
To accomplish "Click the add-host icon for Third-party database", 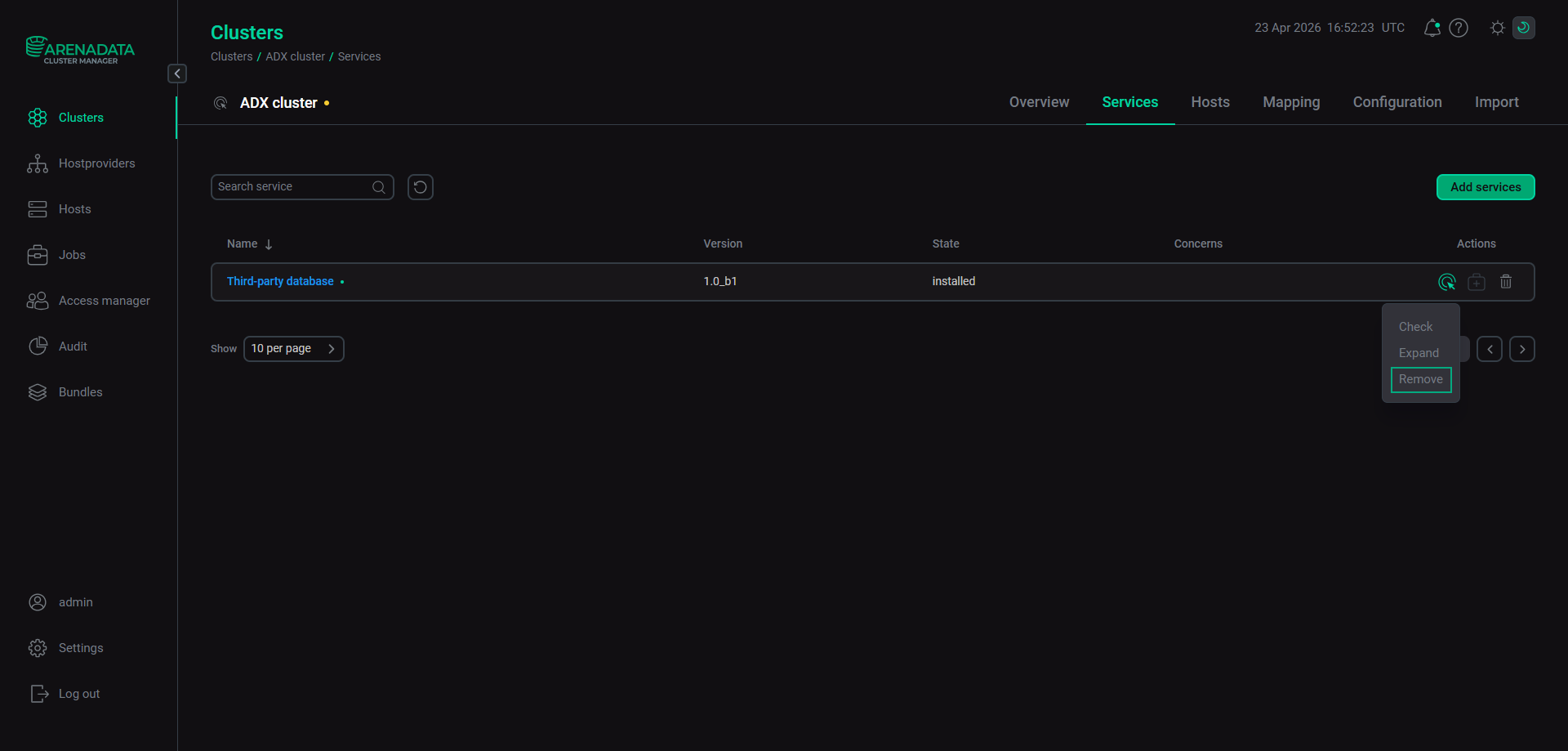I will pos(1477,282).
